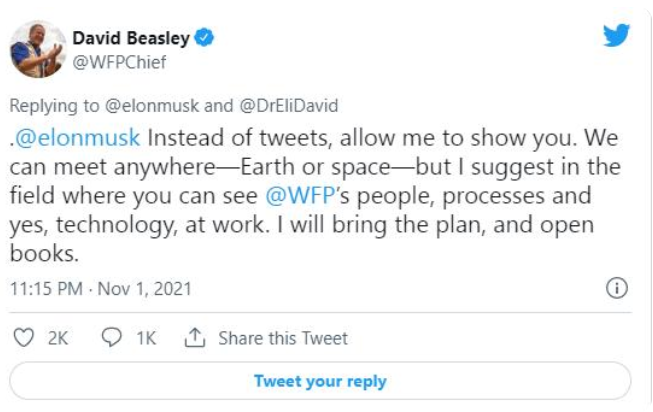Open the @WFP mention in tweet text
The image size is (653, 412).
[x=300, y=196]
